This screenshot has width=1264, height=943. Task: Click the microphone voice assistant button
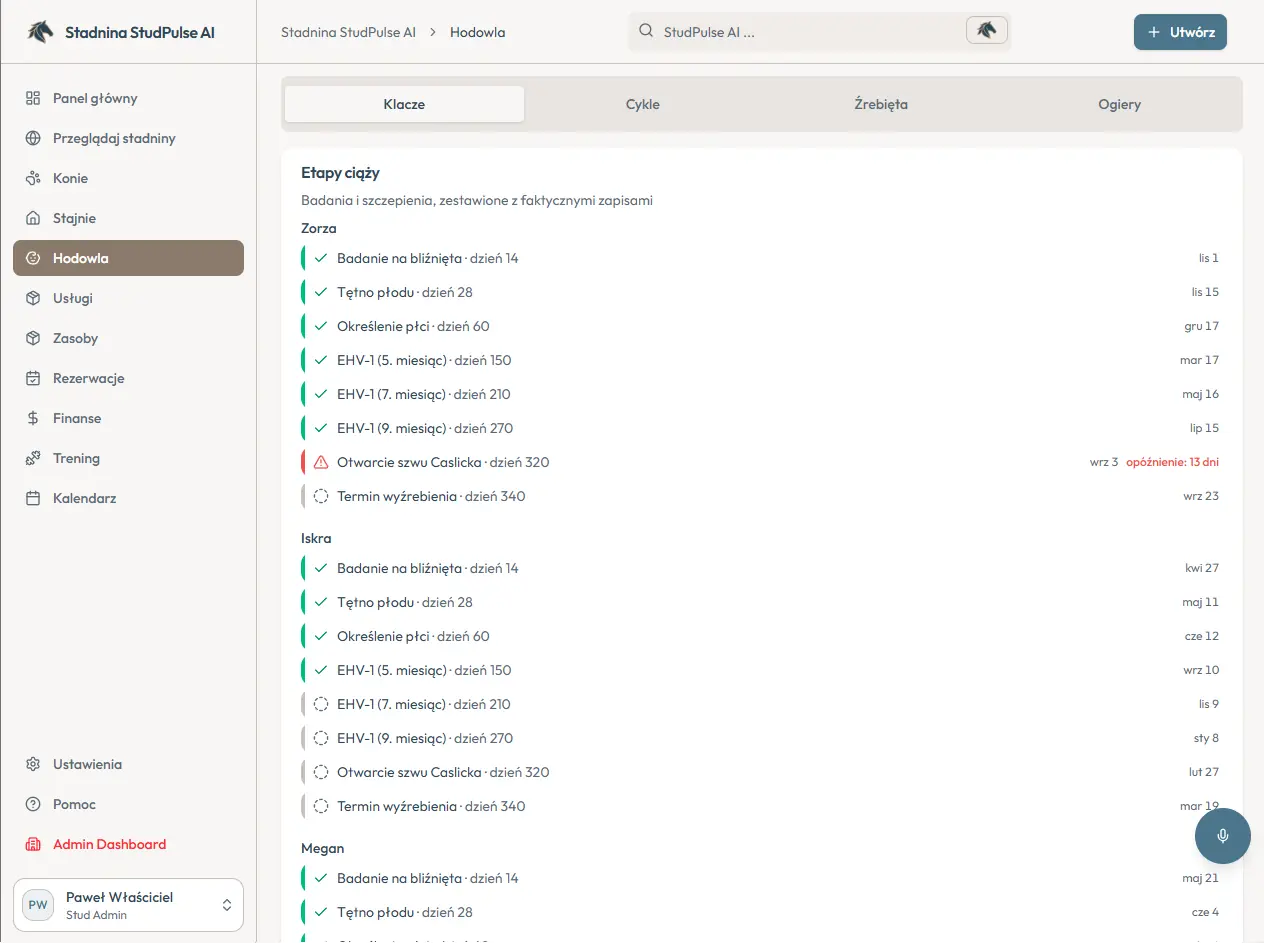[1223, 836]
